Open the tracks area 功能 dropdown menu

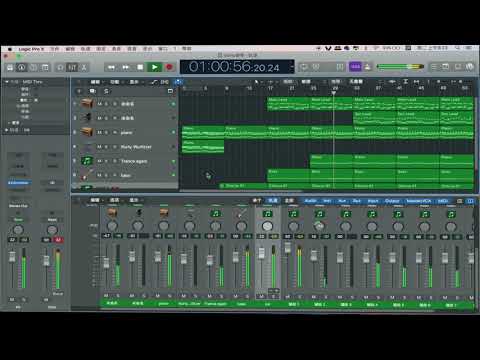(115, 82)
